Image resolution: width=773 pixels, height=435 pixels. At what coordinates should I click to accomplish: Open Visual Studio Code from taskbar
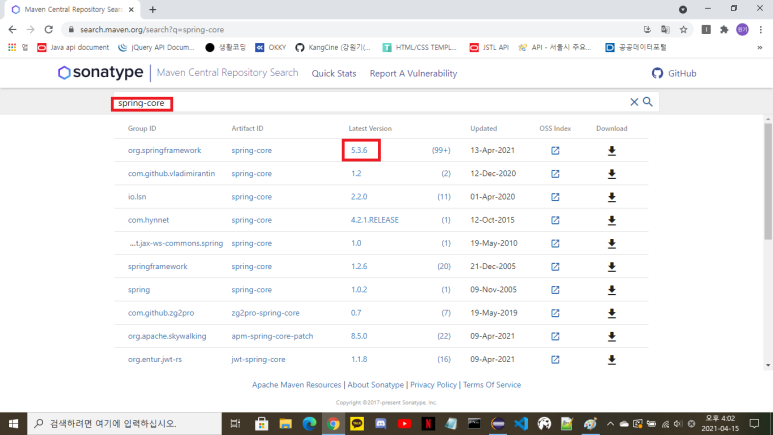[521, 424]
